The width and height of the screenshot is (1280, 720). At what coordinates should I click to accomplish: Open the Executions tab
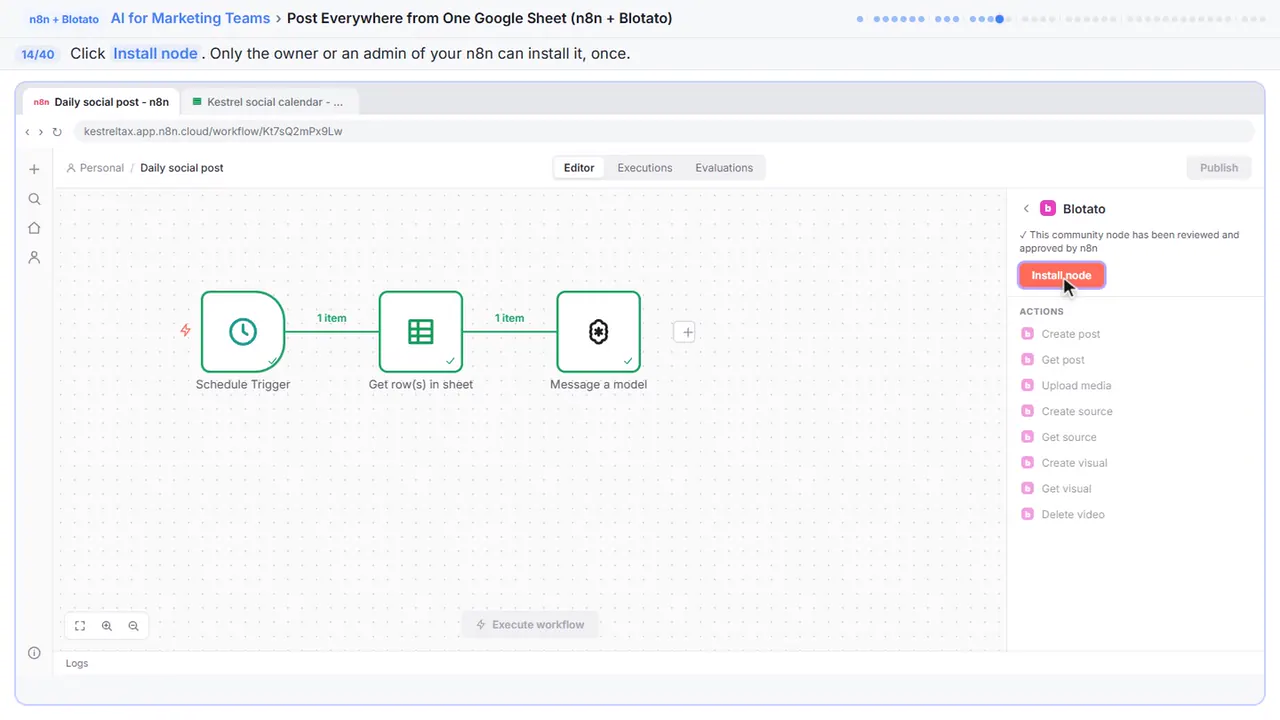(x=645, y=168)
